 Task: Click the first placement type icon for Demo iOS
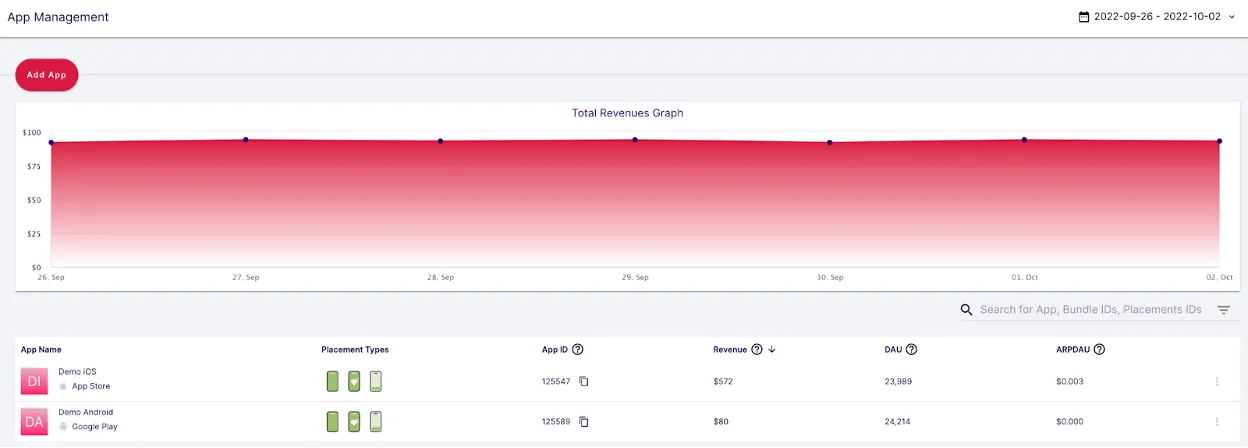[x=333, y=381]
